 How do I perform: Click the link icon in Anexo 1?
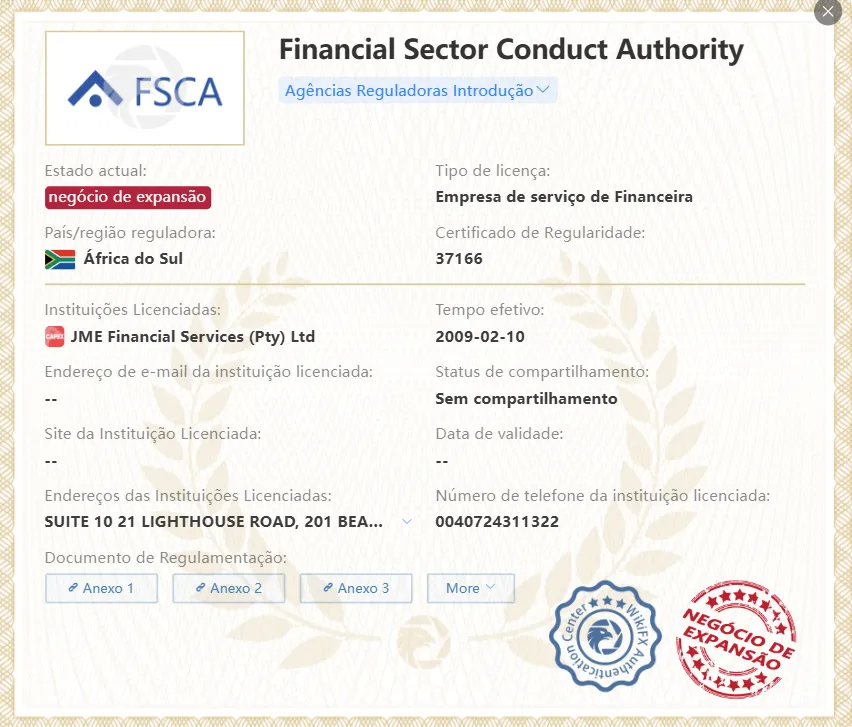(73, 587)
